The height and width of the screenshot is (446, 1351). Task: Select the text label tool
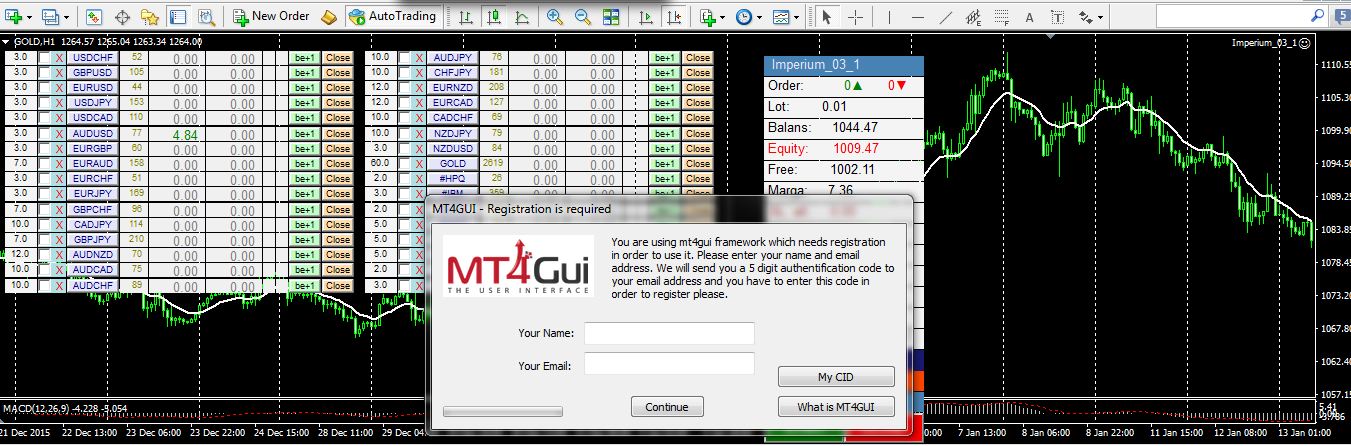coord(1058,17)
